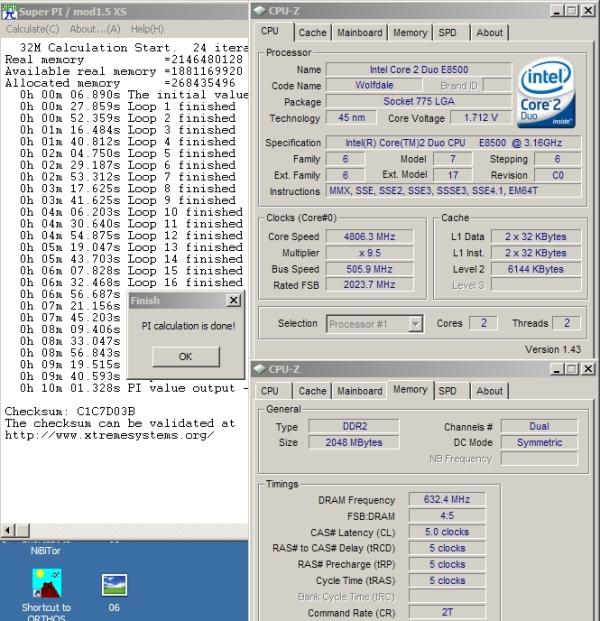The height and width of the screenshot is (621, 600).
Task: Open the Shortcut to ORTHOS desktop icon
Action: click(x=46, y=594)
